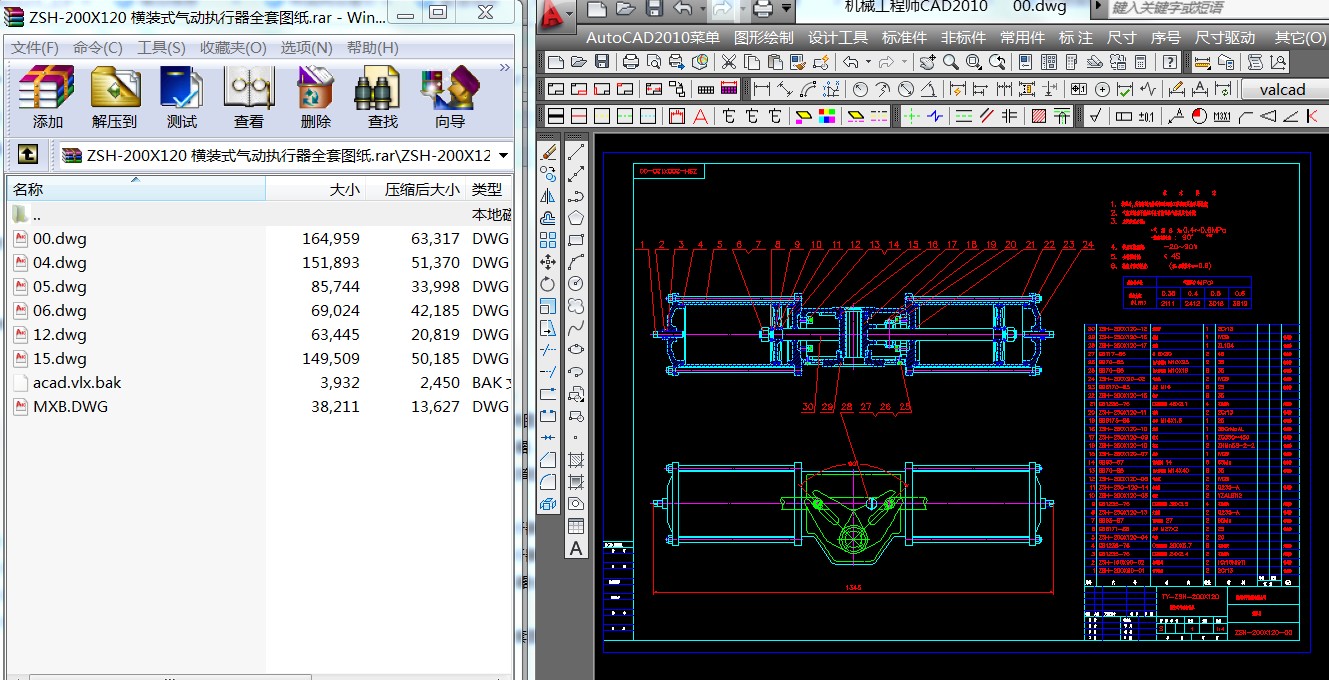Select the MXB.DWG file
Viewport: 1329px width, 680px height.
coord(260,406)
